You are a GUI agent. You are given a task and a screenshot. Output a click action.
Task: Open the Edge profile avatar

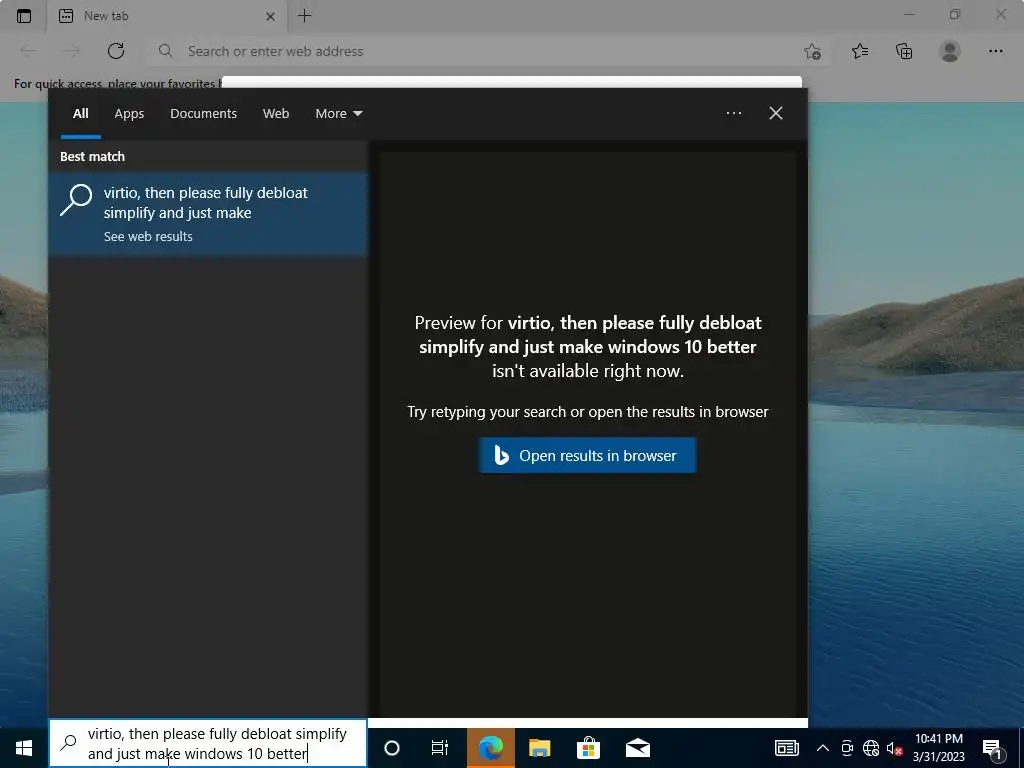tap(950, 51)
